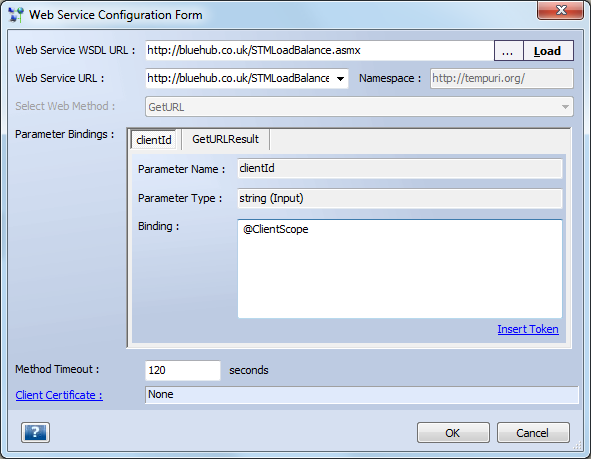The height and width of the screenshot is (459, 591).
Task: Click into the Binding text area
Action: [400, 269]
